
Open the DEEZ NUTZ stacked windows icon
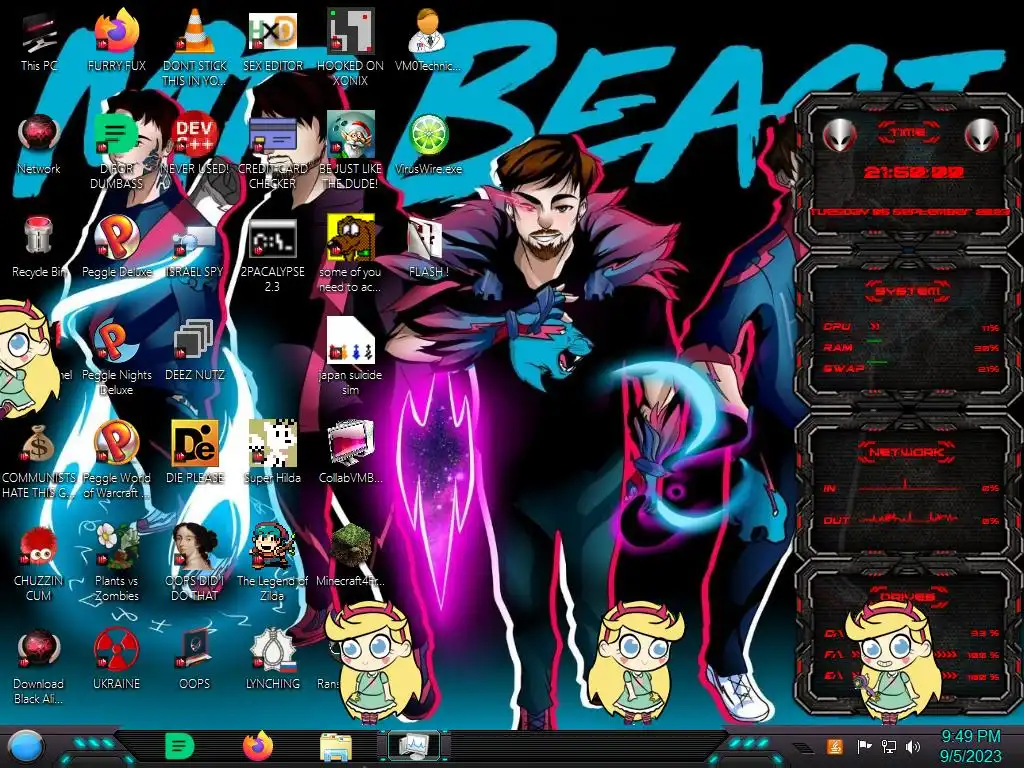195,351
